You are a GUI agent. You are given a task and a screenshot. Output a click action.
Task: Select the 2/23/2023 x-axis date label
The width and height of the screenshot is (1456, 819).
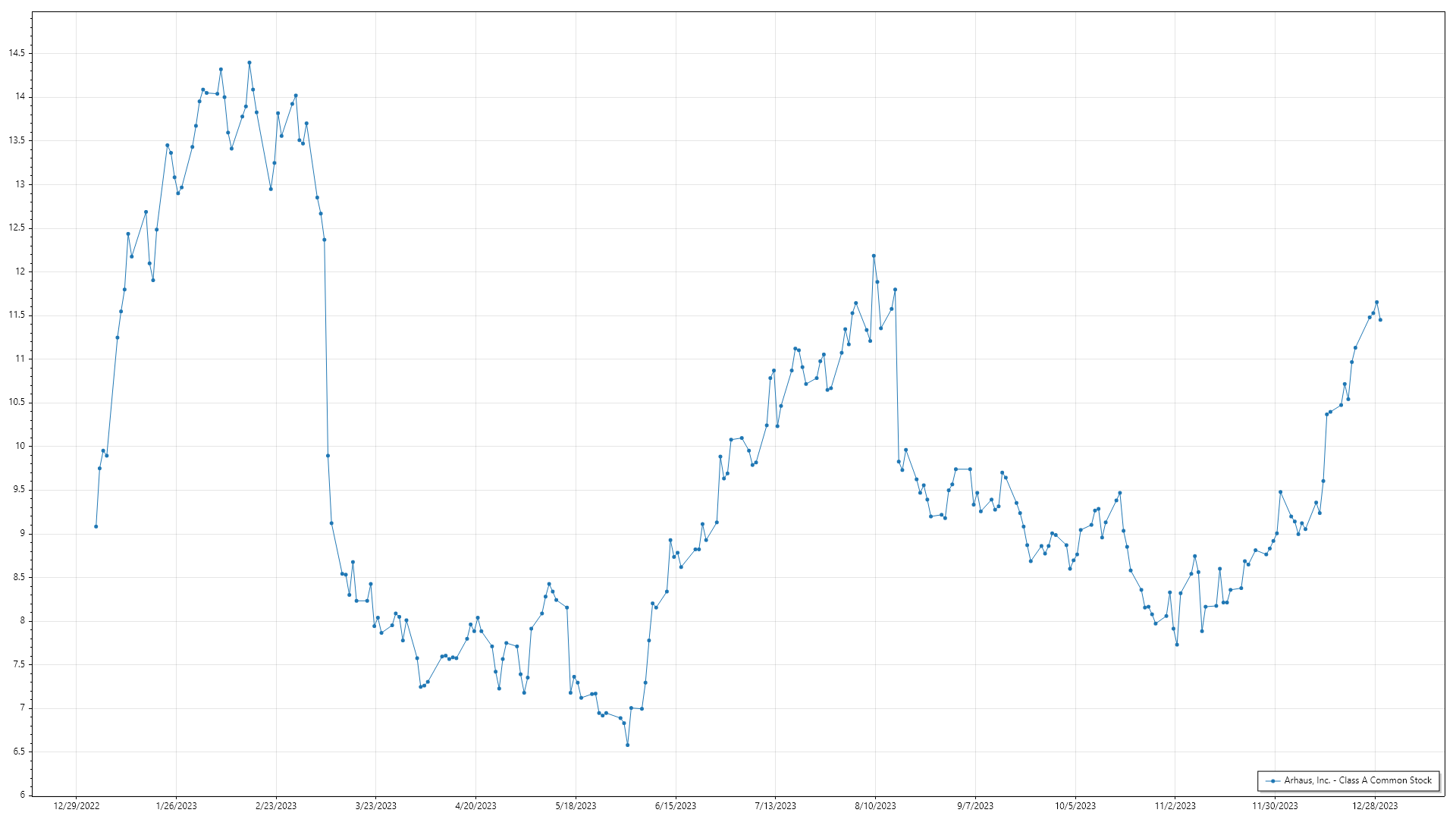click(x=276, y=806)
